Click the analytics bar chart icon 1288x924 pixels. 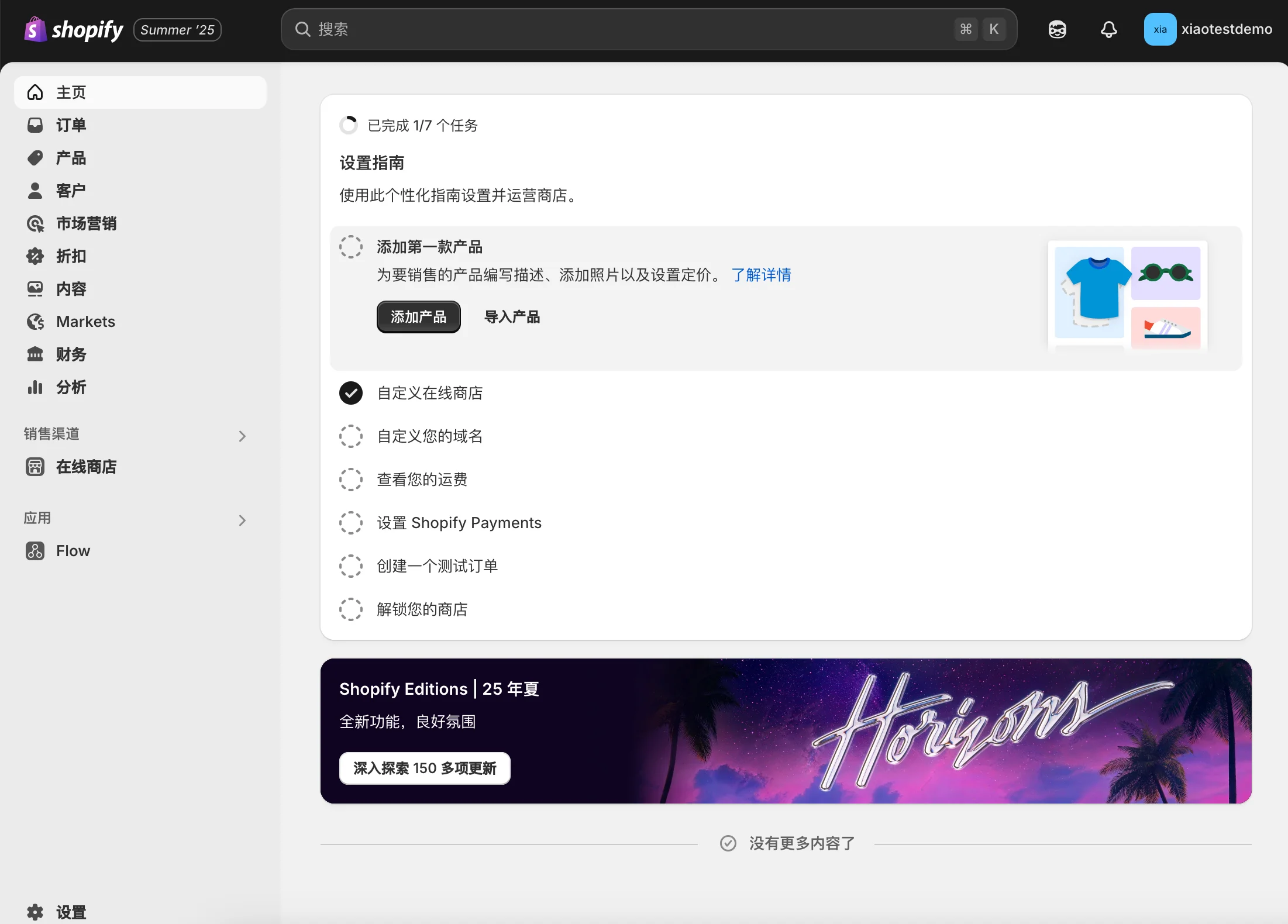pos(35,387)
